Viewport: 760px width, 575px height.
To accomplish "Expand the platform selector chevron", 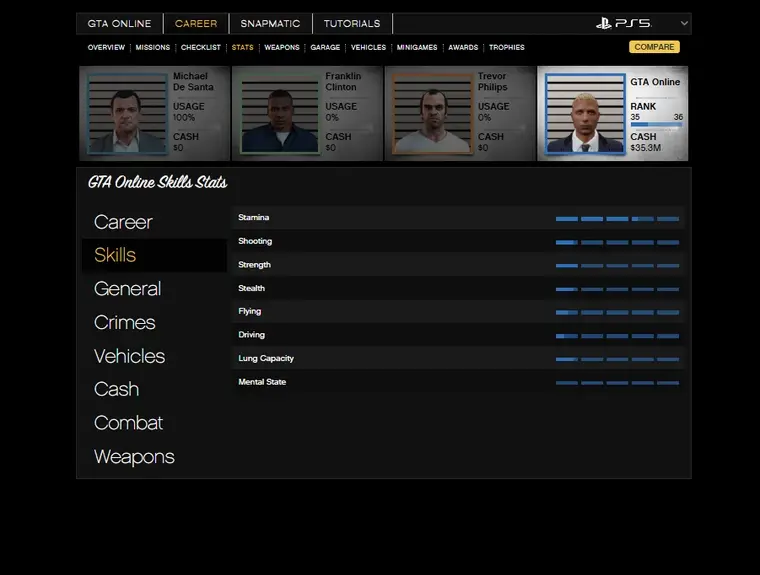I will tap(684, 23).
